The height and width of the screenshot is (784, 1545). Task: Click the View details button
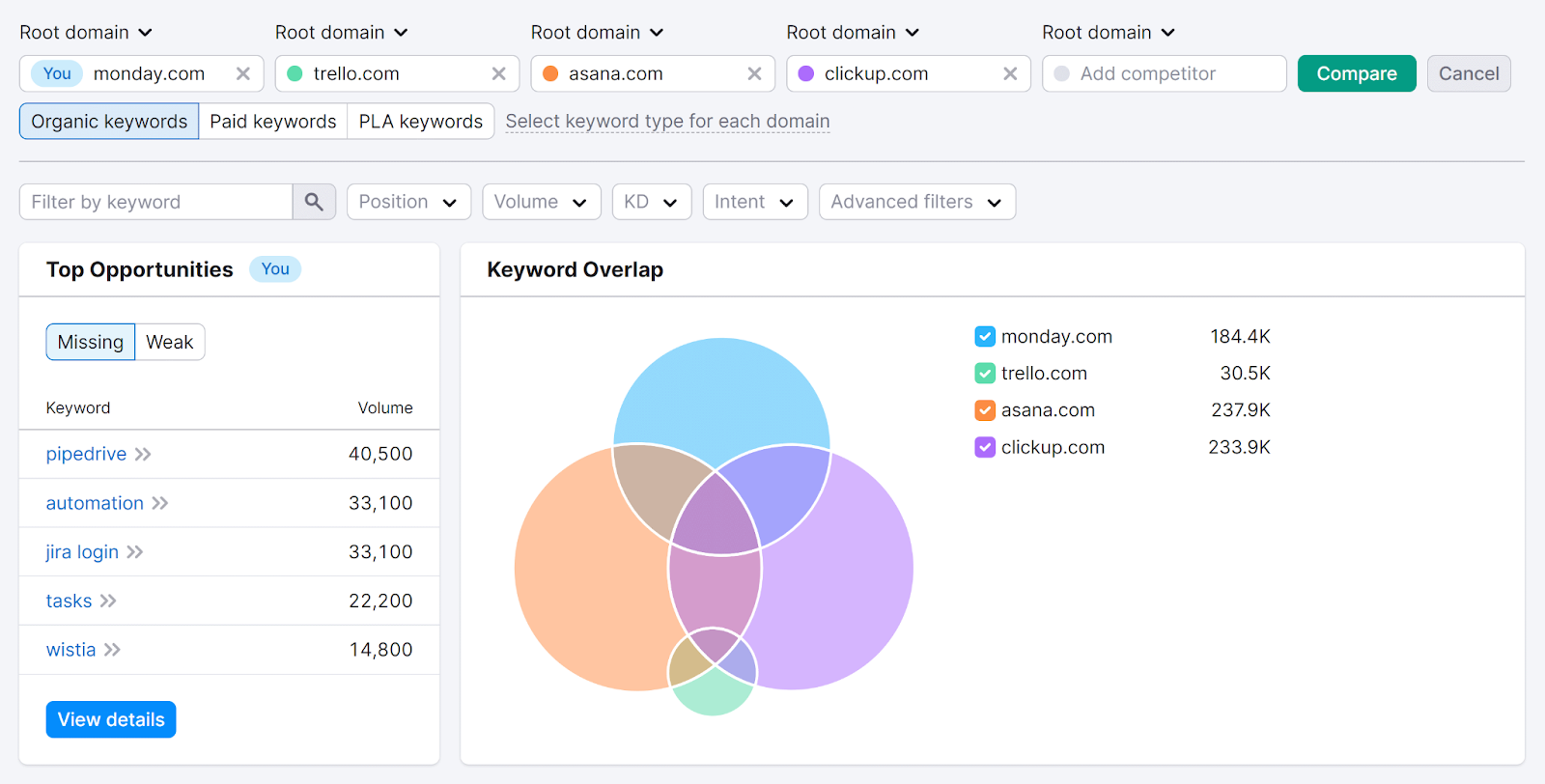click(111, 719)
